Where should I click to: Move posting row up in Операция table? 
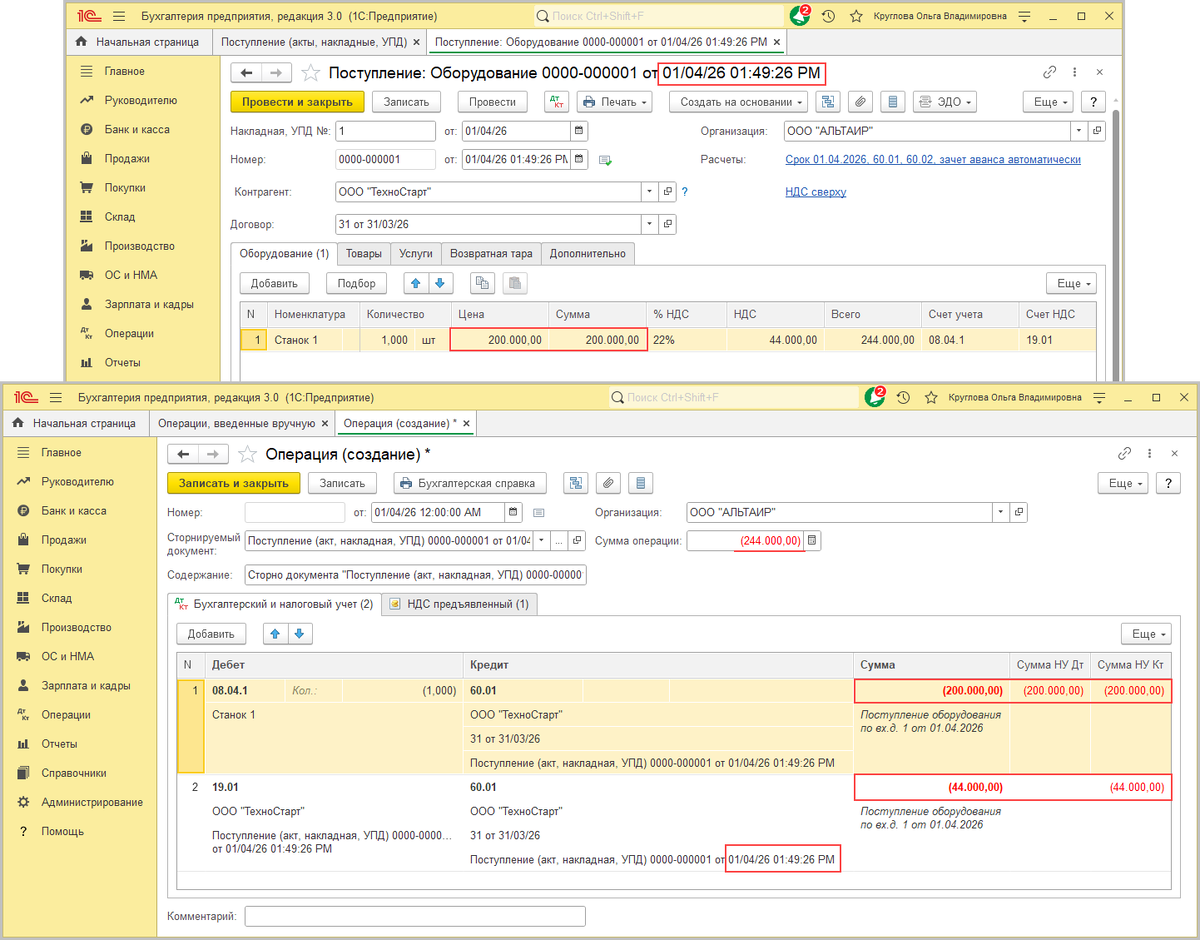[x=276, y=633]
